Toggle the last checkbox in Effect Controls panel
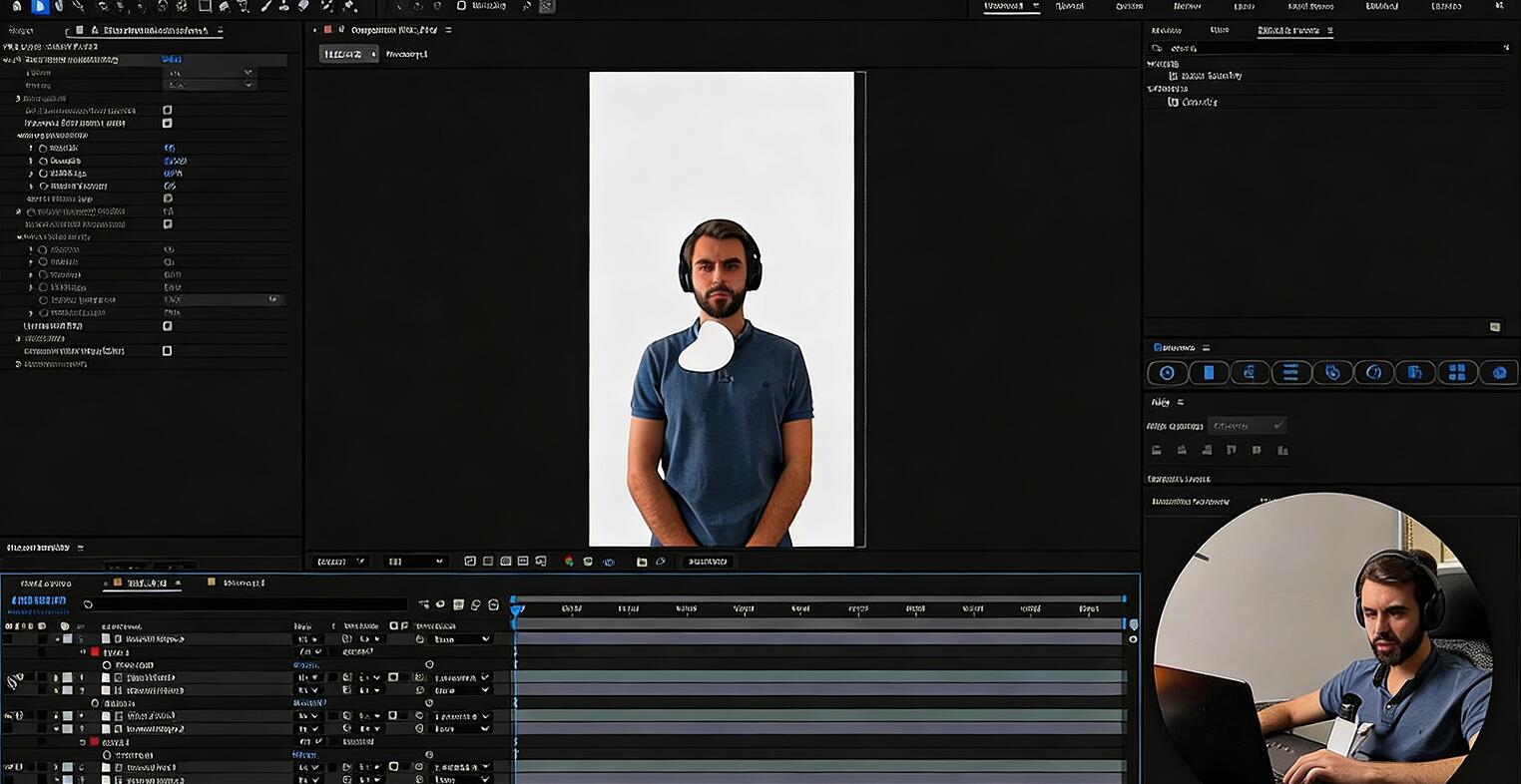This screenshot has height=784, width=1521. click(167, 351)
